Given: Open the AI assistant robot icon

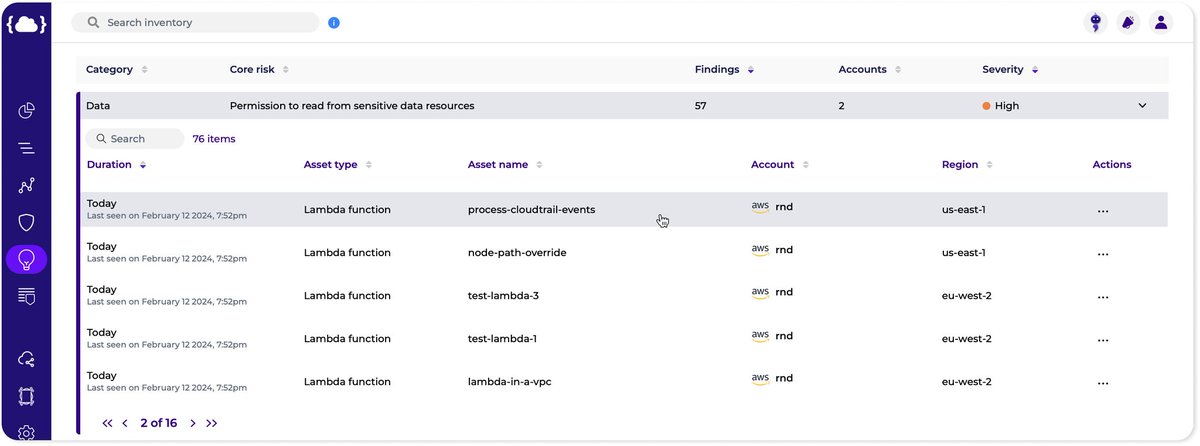Looking at the screenshot, I should 1095,22.
